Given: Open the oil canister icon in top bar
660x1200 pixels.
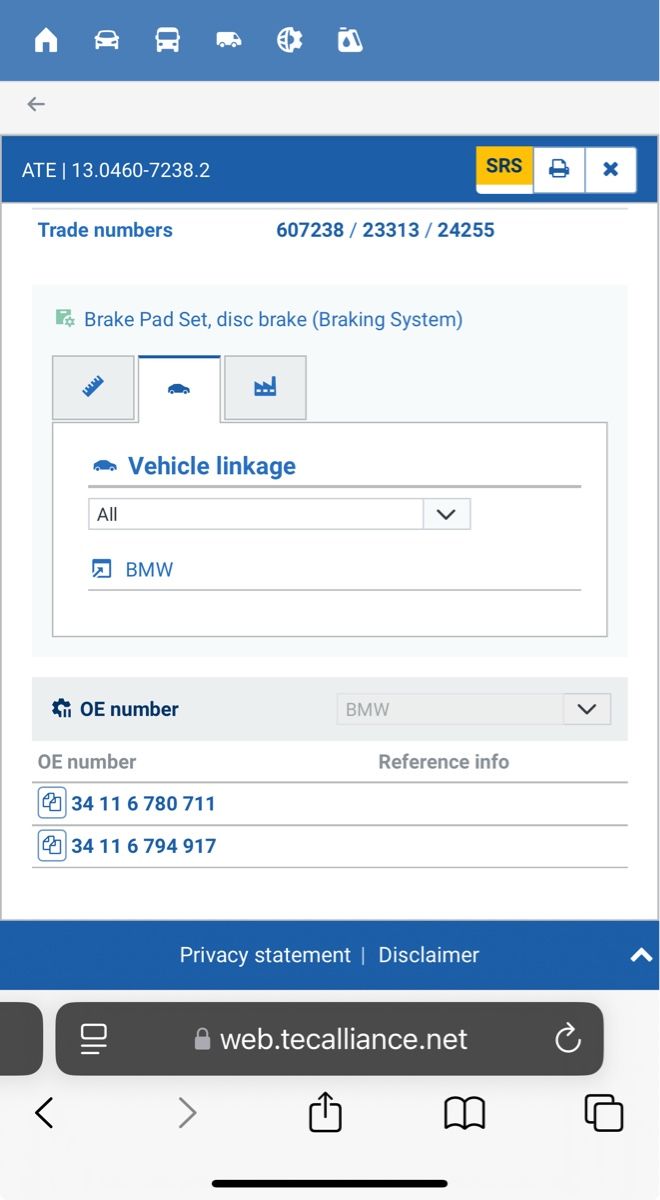Looking at the screenshot, I should 350,40.
